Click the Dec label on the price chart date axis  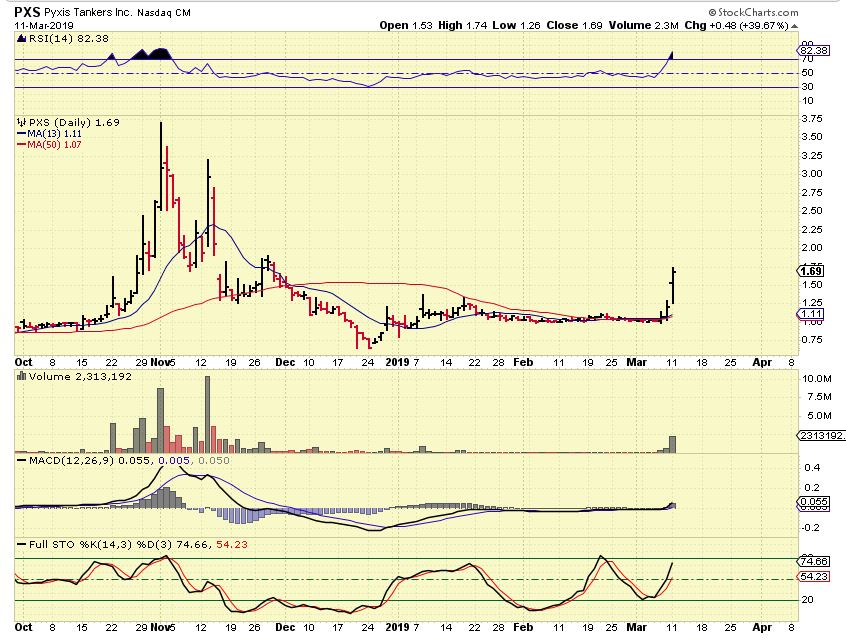tap(284, 363)
